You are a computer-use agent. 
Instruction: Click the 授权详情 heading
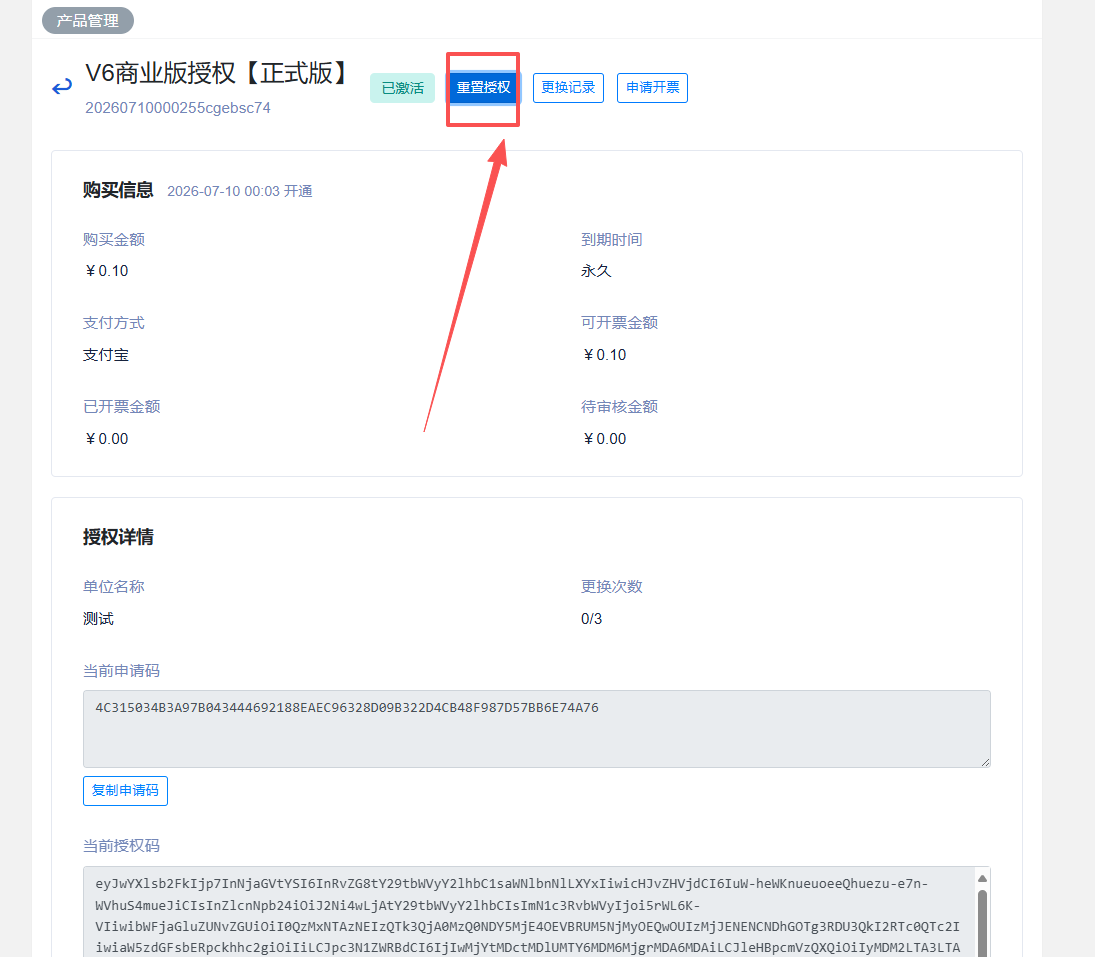click(118, 537)
